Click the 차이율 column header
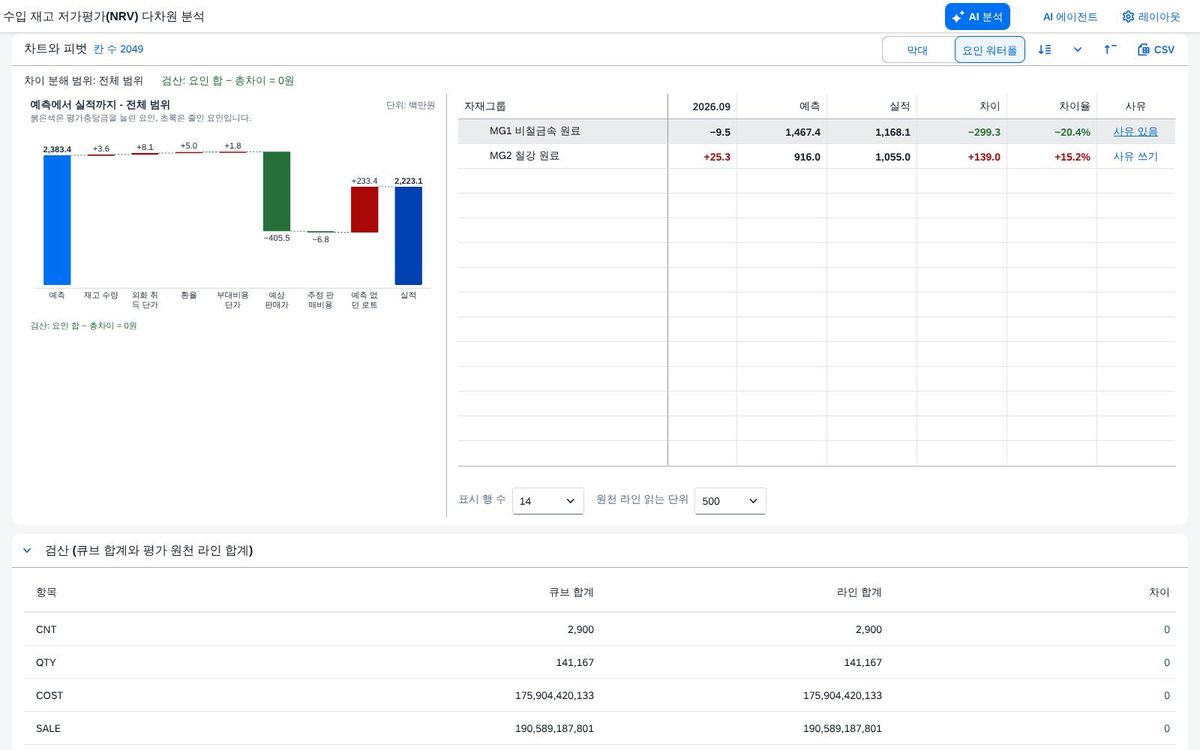The image size is (1200, 750). click(1074, 106)
